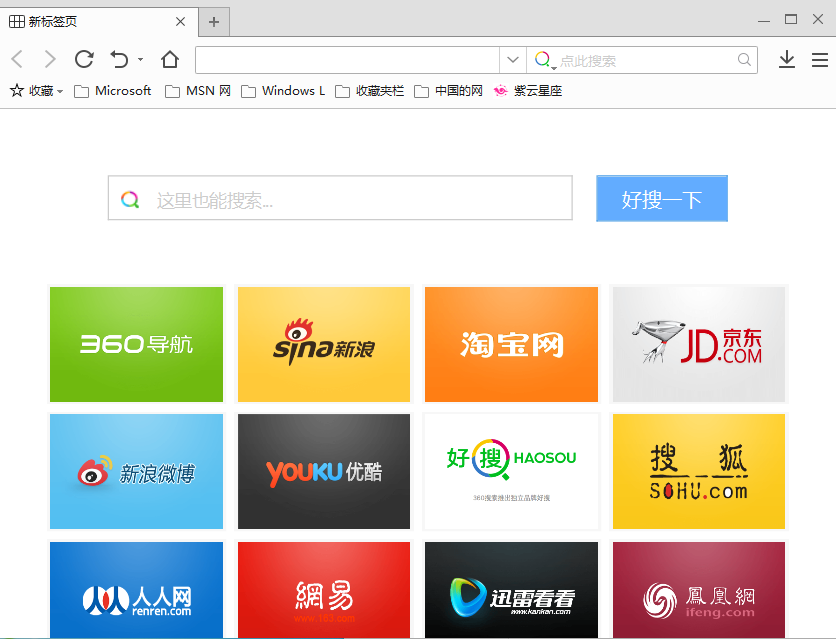Screen dimensions: 836x639
Task: Reload the page with the refresh icon
Action: [84, 59]
